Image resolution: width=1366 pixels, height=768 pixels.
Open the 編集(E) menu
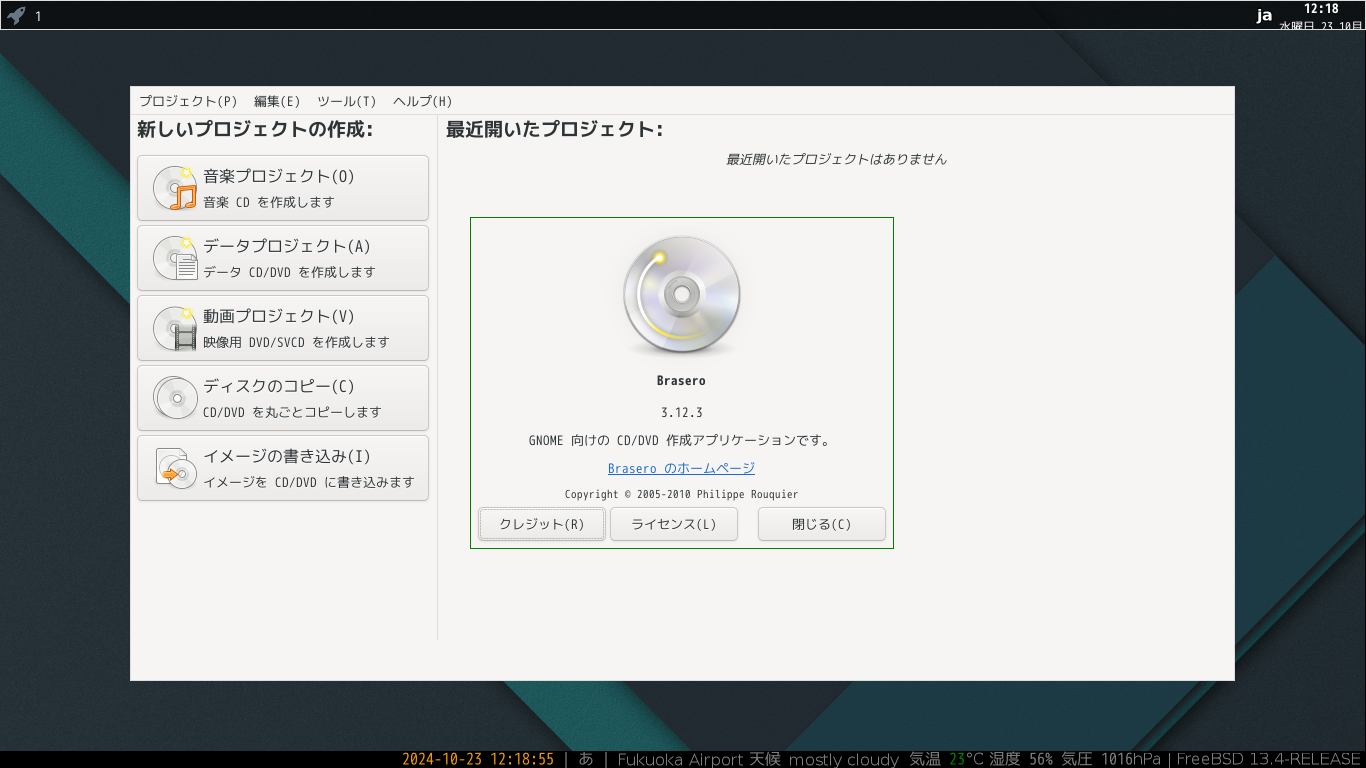(277, 101)
